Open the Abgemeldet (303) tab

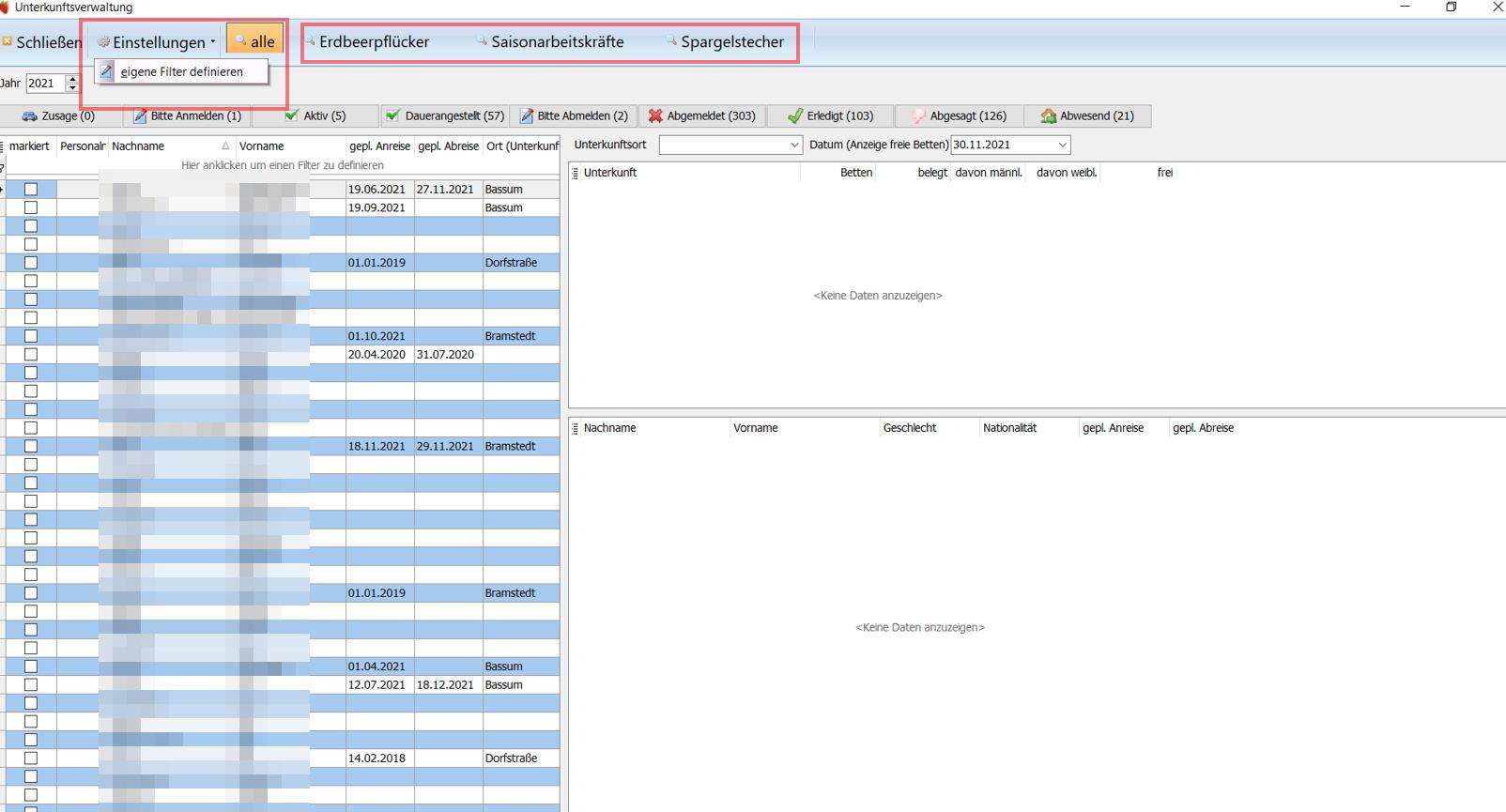point(701,115)
